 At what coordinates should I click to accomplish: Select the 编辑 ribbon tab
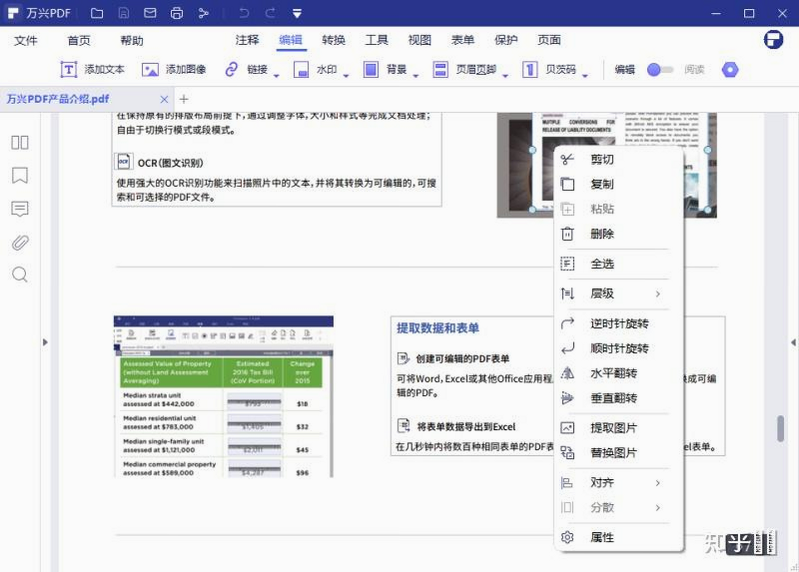[x=291, y=40]
